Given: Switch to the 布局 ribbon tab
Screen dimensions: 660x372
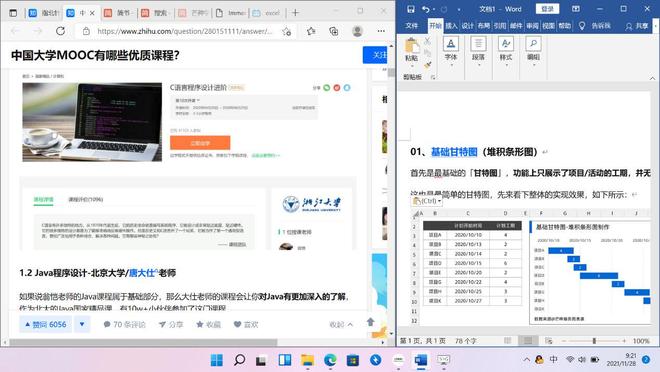Looking at the screenshot, I should [x=483, y=26].
